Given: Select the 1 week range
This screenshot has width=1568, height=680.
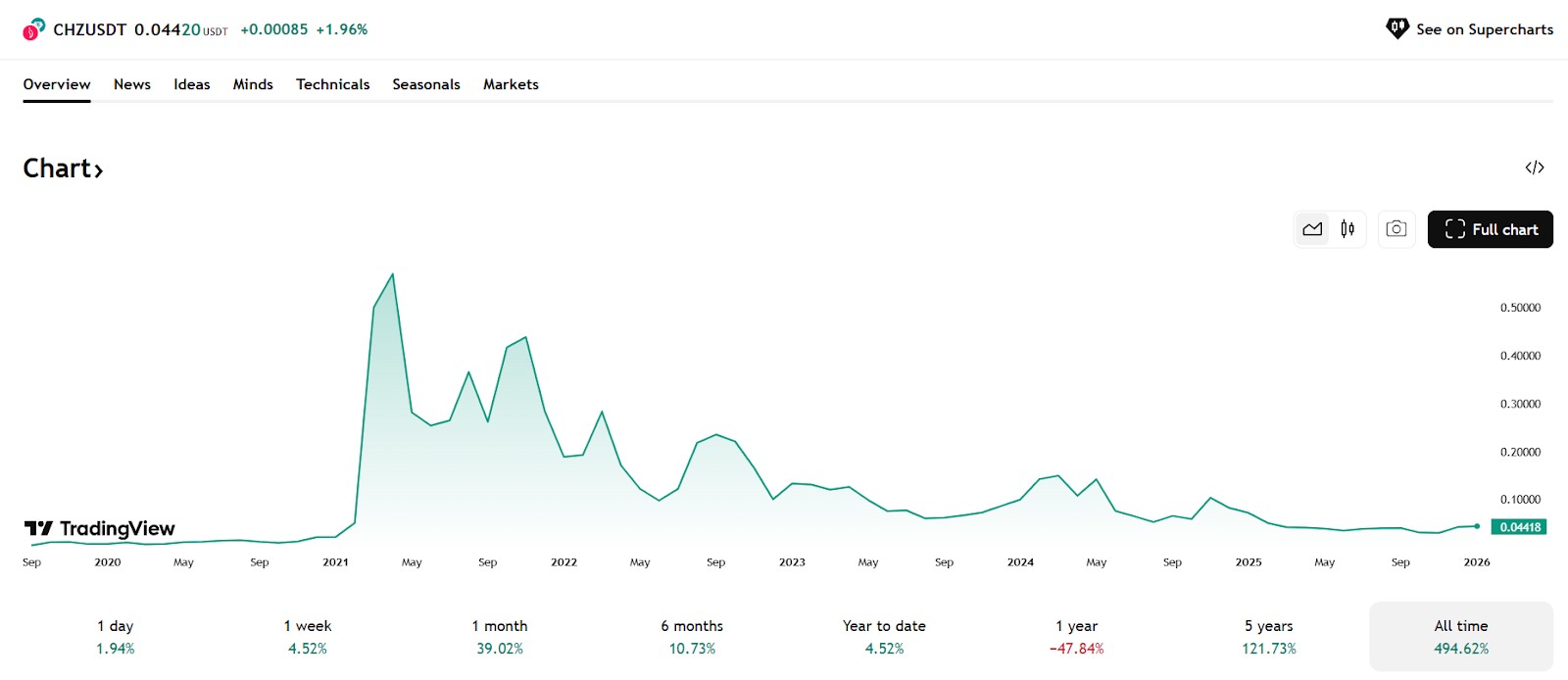Looking at the screenshot, I should point(308,637).
